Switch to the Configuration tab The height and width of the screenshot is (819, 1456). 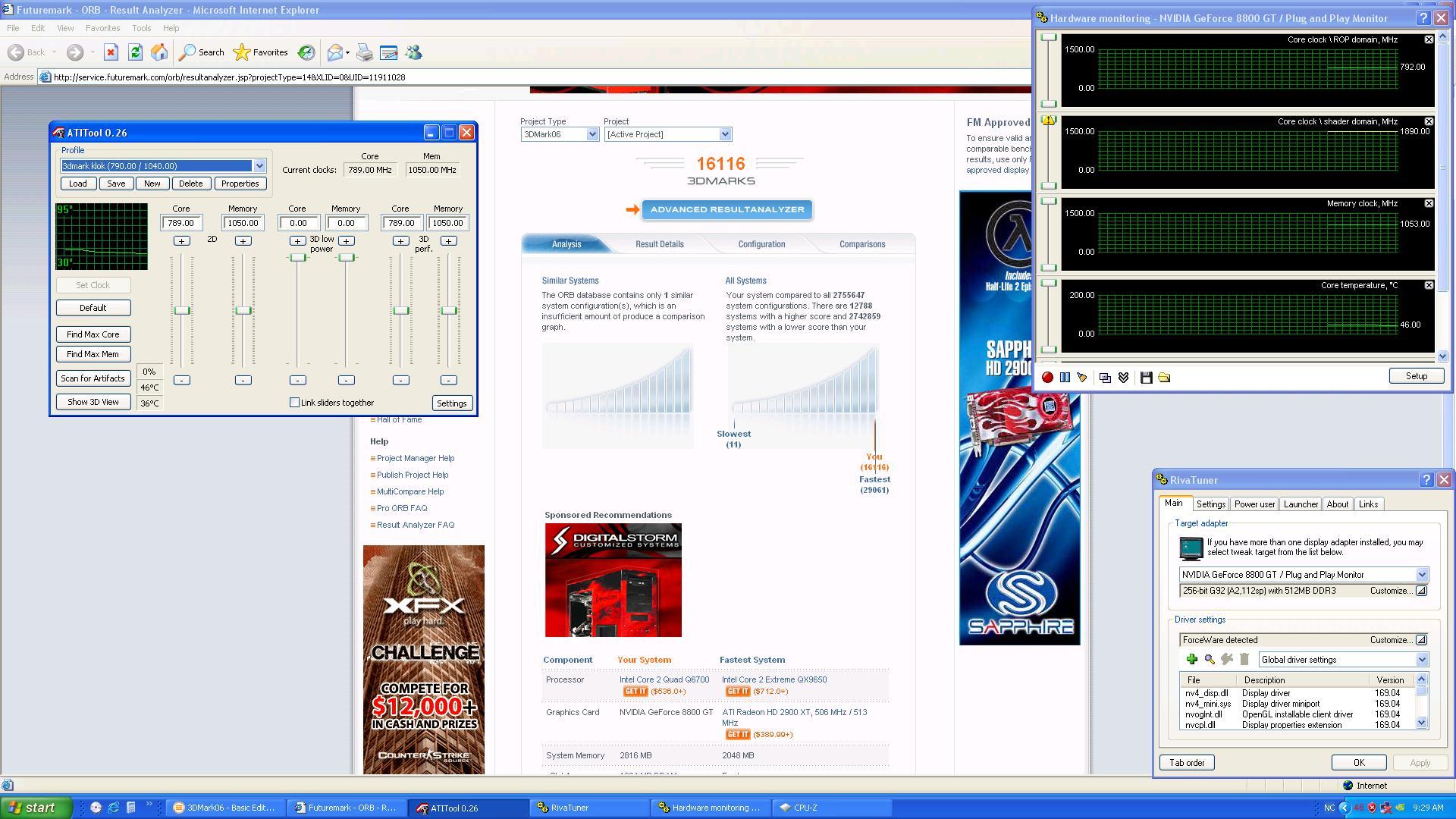761,244
